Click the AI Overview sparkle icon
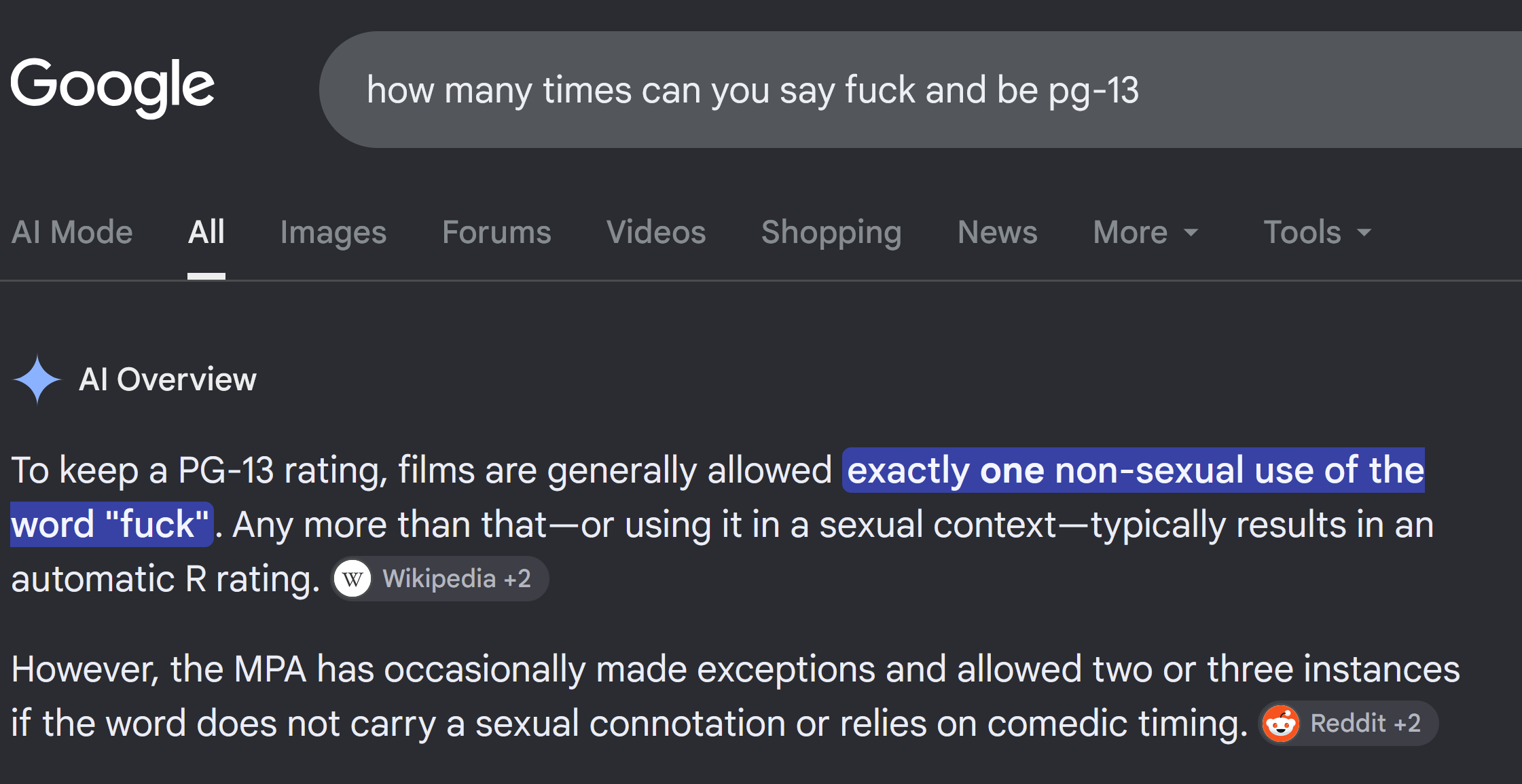Image resolution: width=1522 pixels, height=784 pixels. tap(37, 379)
